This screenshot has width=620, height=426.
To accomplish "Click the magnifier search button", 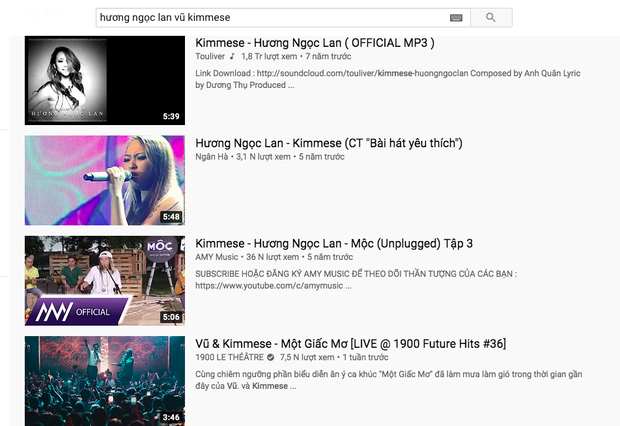I will (491, 17).
